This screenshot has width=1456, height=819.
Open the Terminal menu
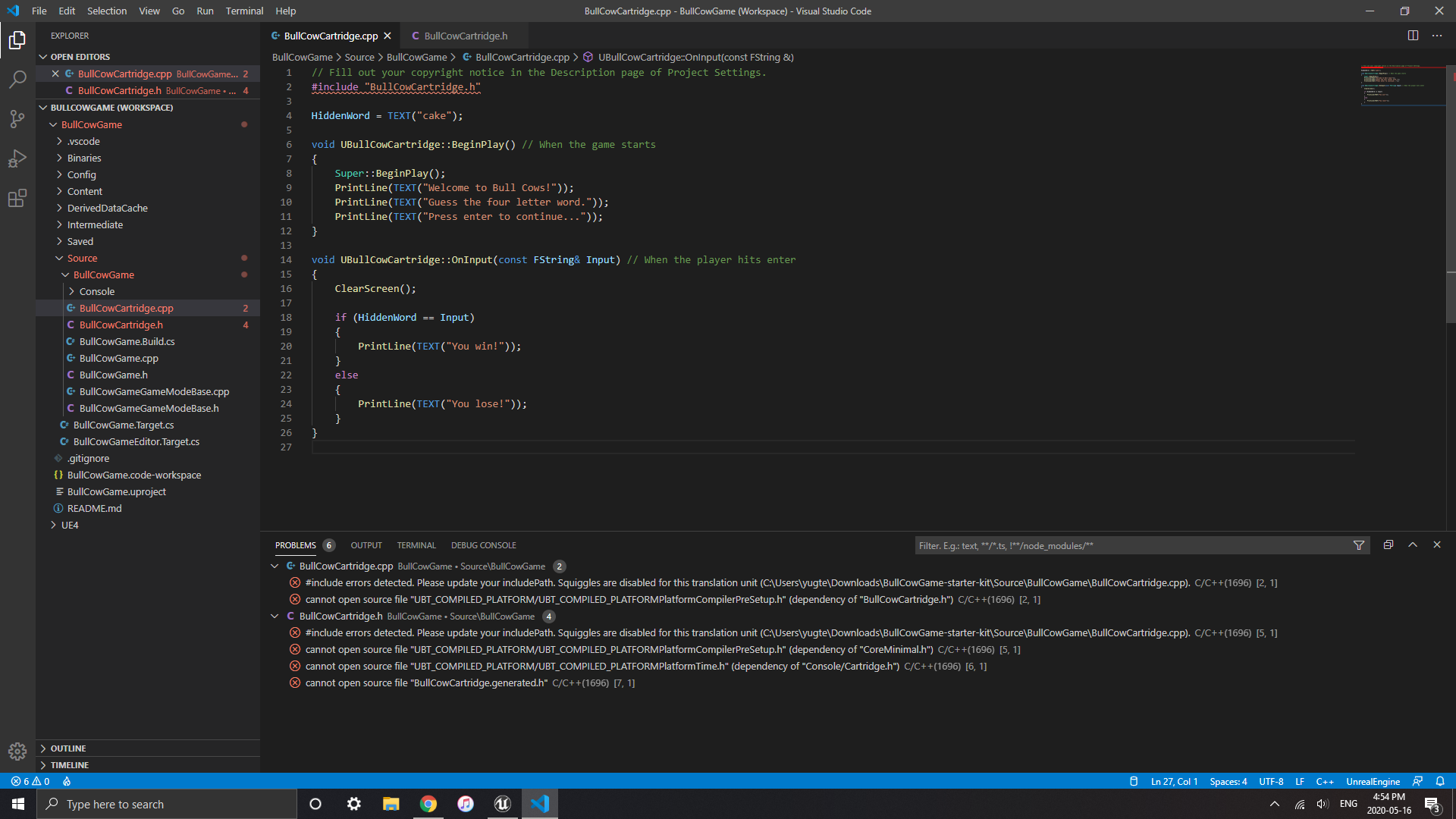click(243, 11)
